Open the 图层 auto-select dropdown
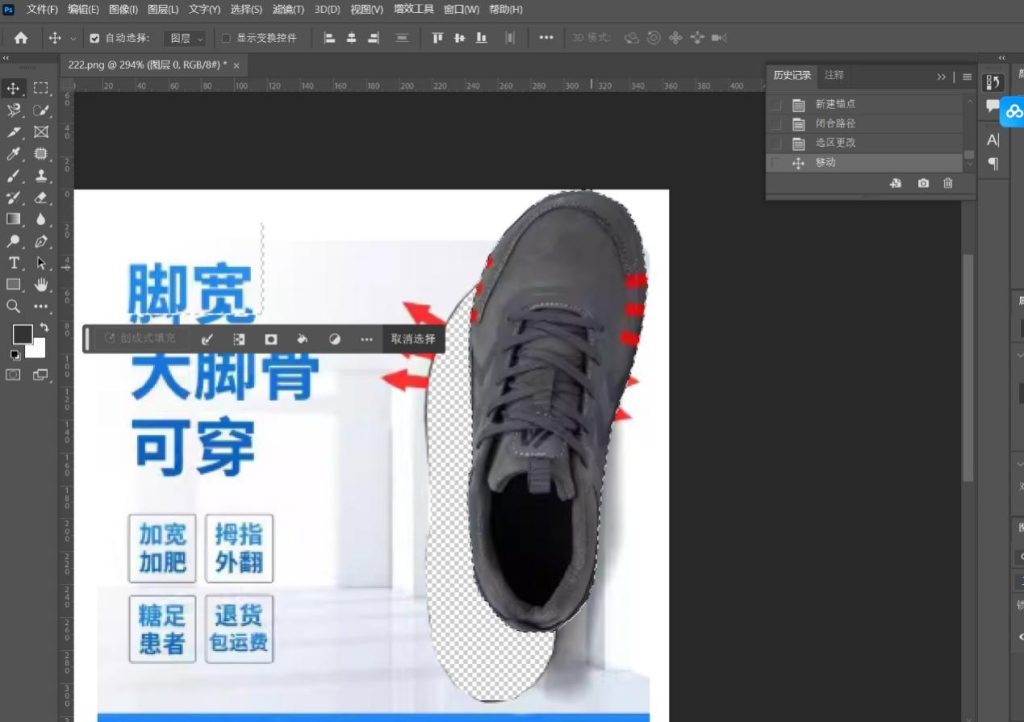Image resolution: width=1024 pixels, height=722 pixels. [x=186, y=38]
